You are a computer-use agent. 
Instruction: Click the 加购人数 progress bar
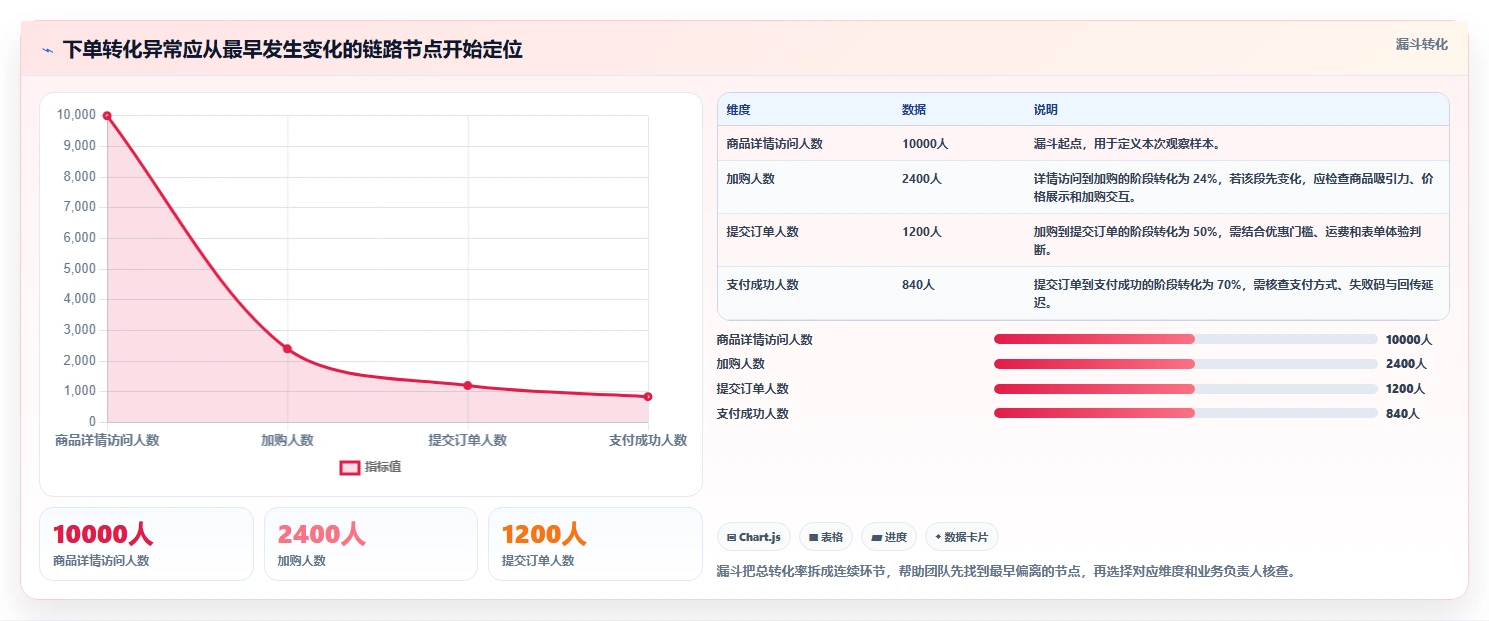1186,364
